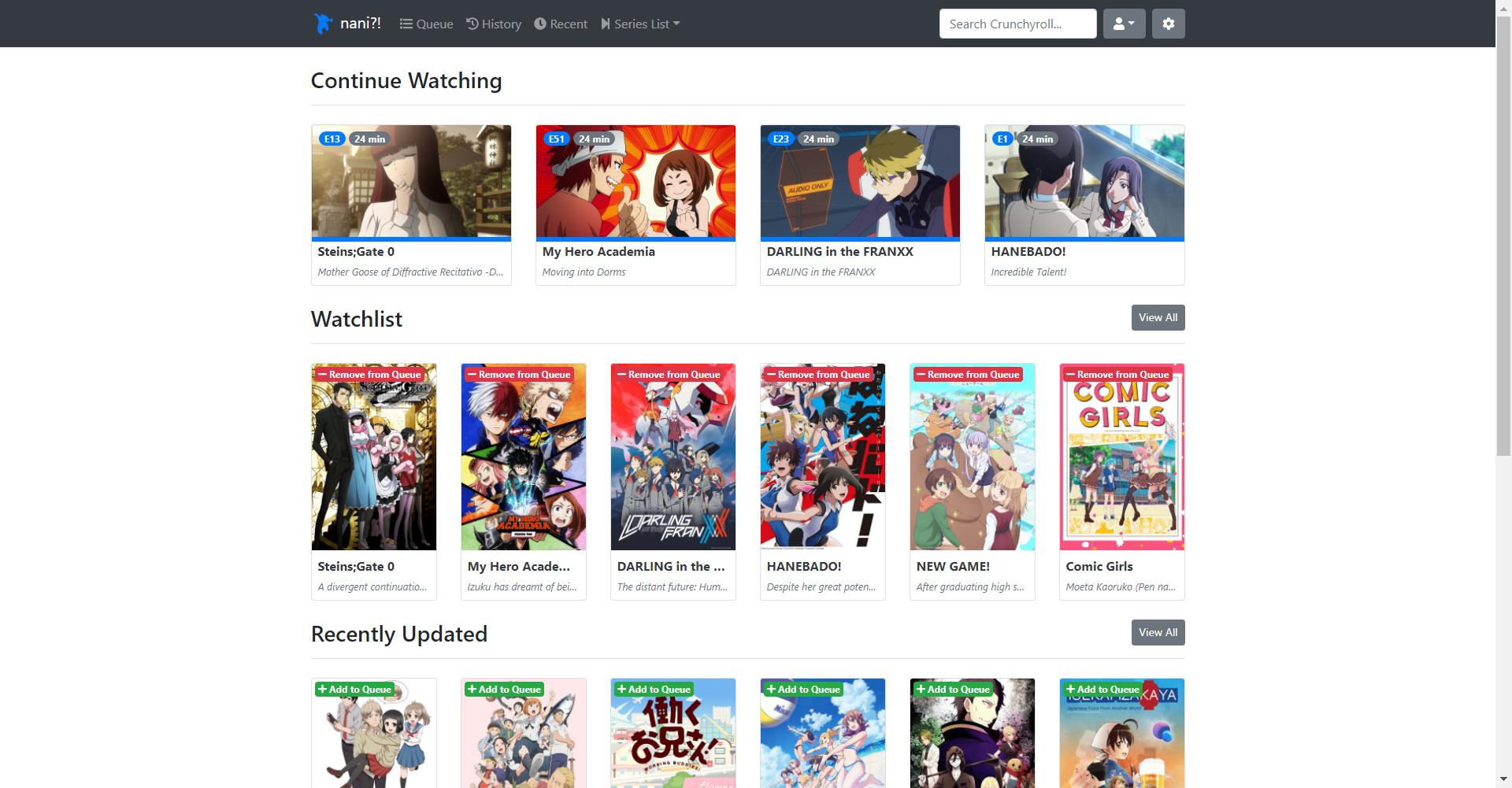Image resolution: width=1512 pixels, height=788 pixels.
Task: Click the NEW GAME! title text
Action: coord(953,567)
